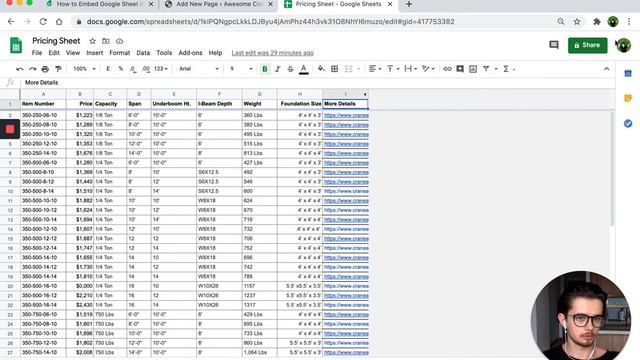Image resolution: width=640 pixels, height=360 pixels.
Task: Click the green Share button
Action: click(x=587, y=45)
